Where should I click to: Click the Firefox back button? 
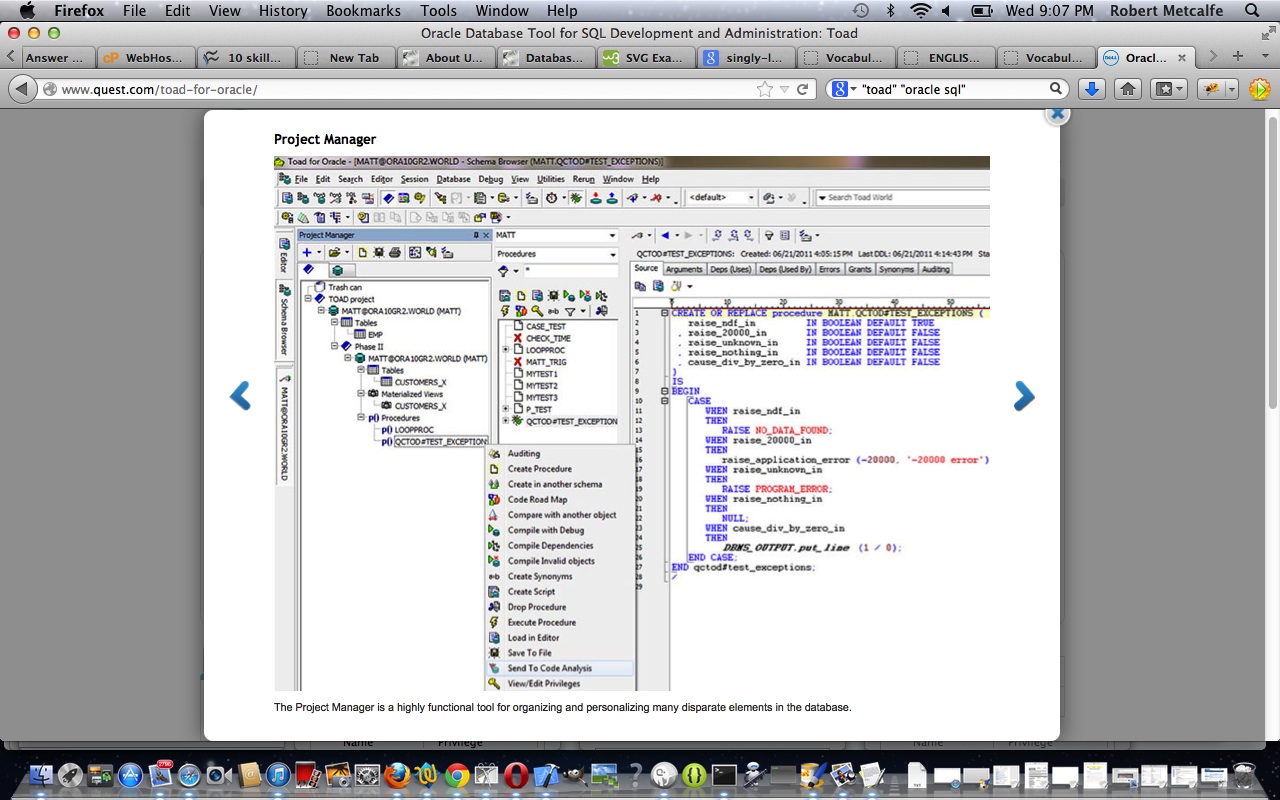click(x=22, y=89)
